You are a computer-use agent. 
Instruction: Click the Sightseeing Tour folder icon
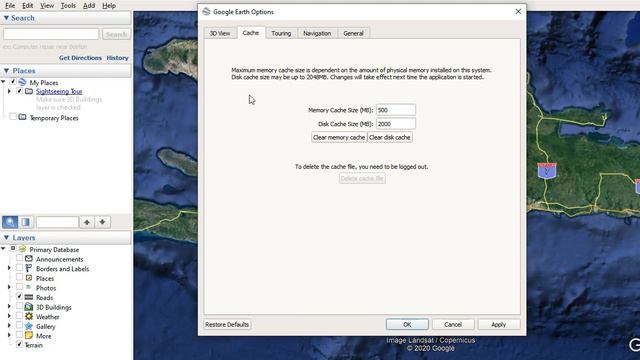click(x=29, y=91)
